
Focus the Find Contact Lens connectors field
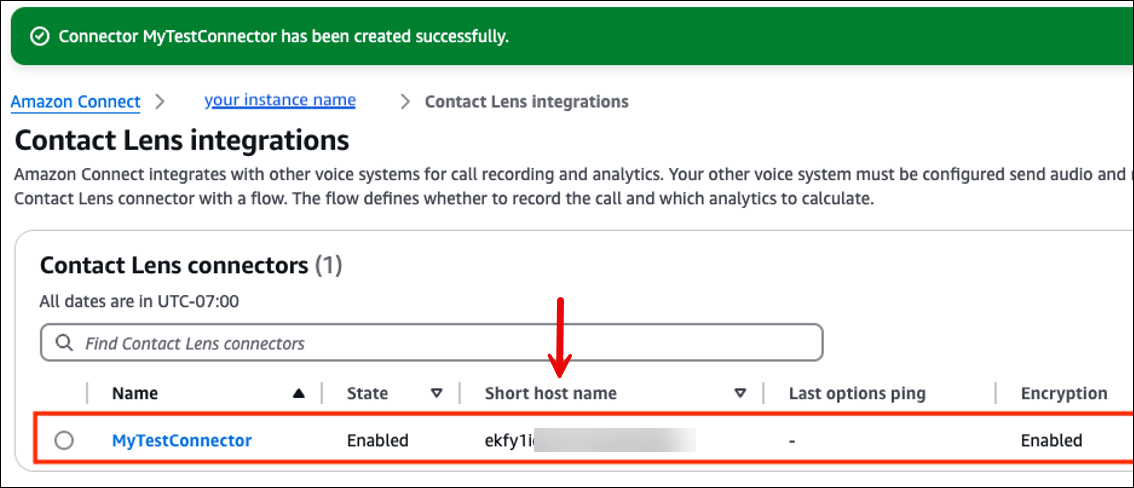(440, 343)
